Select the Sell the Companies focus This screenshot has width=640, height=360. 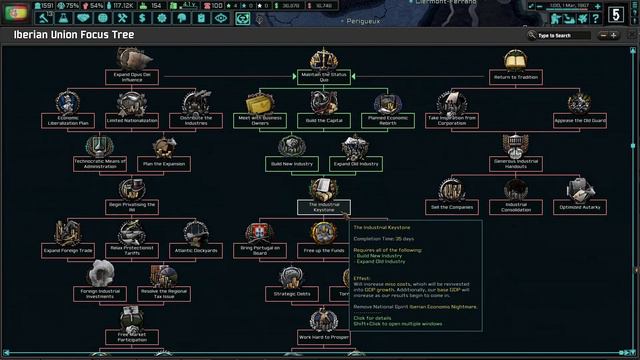[452, 207]
